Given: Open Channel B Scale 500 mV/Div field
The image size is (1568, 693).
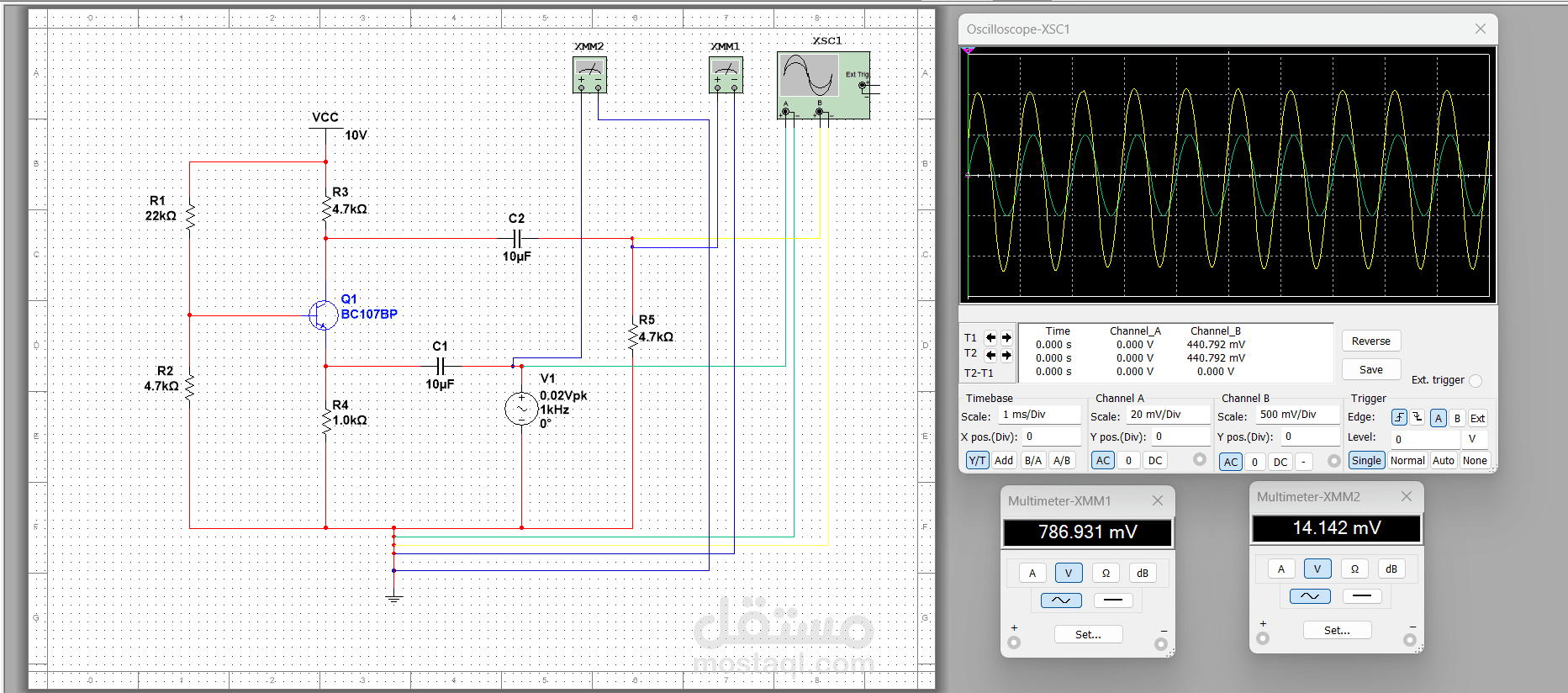Looking at the screenshot, I should point(1296,415).
